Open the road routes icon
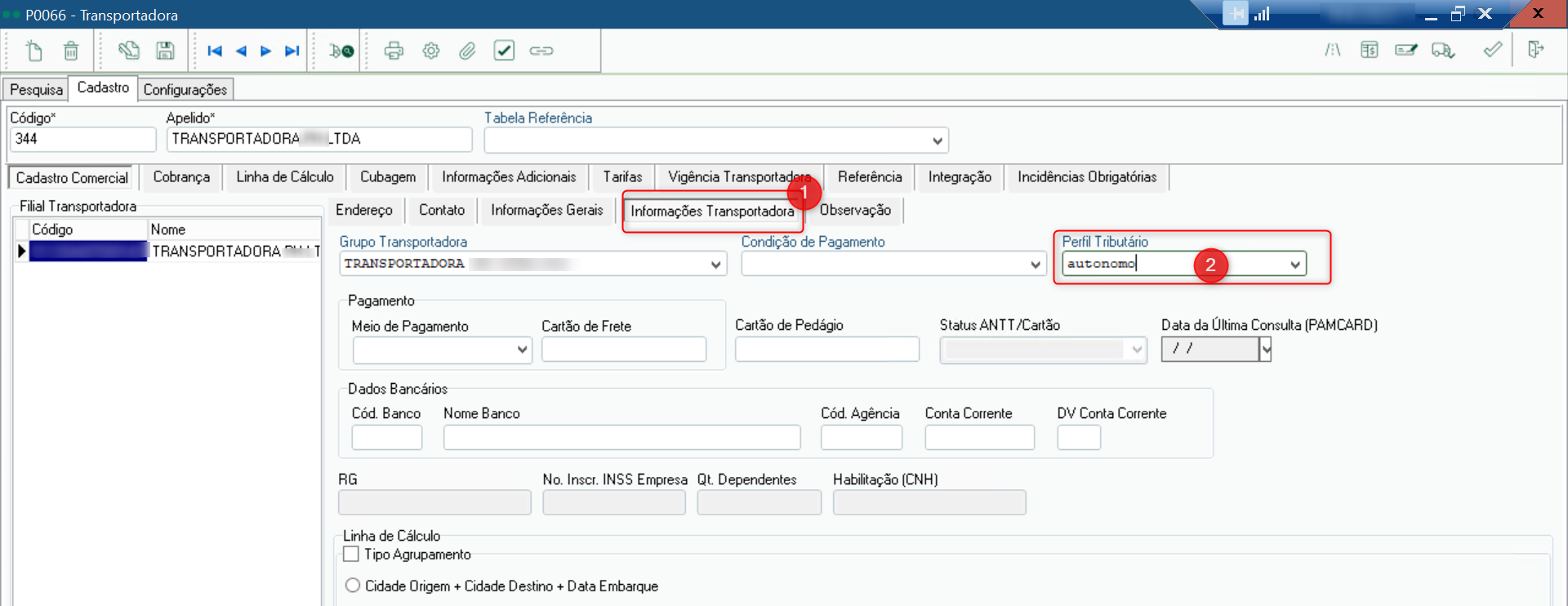 [1333, 51]
